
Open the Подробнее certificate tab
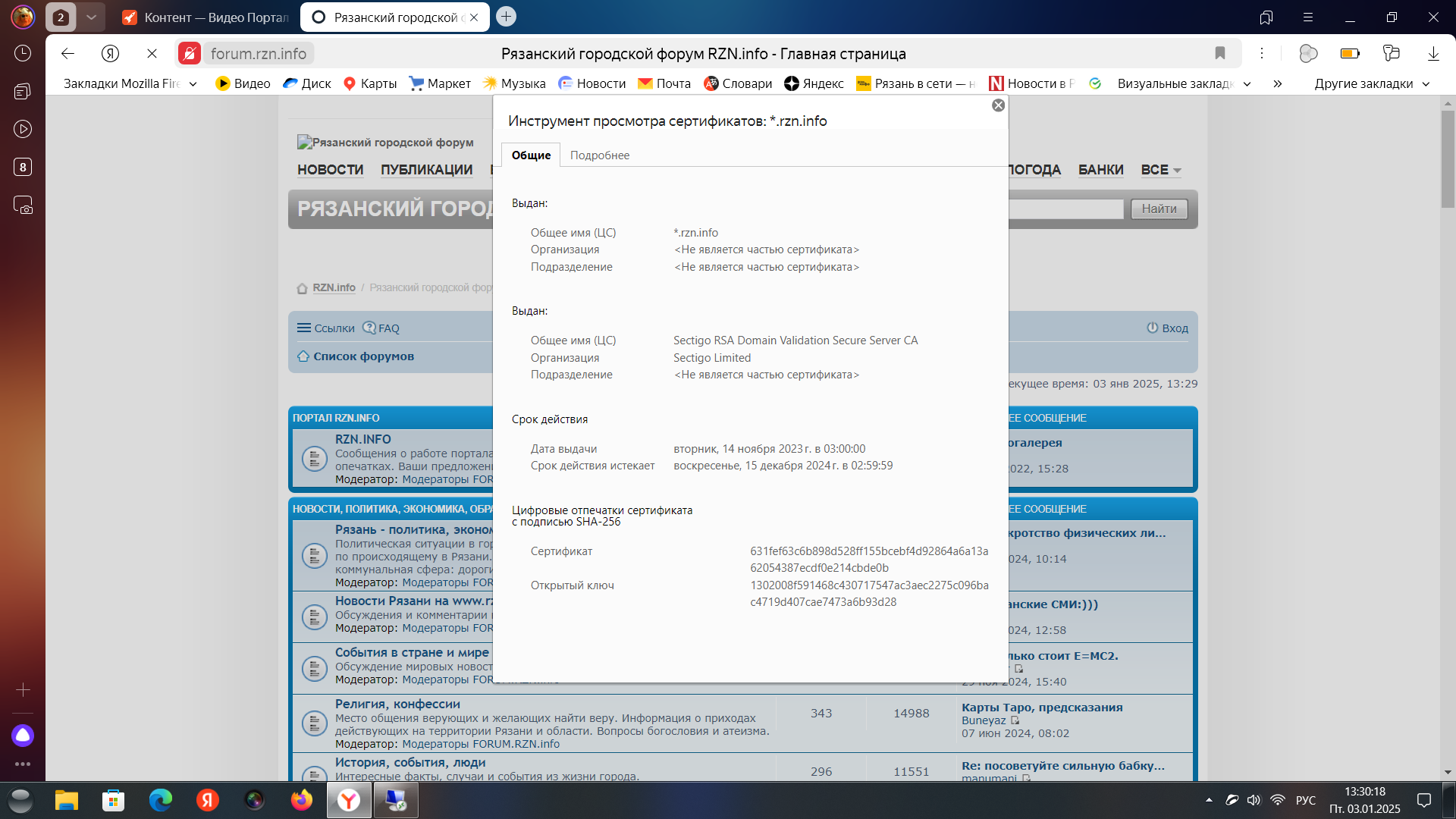[599, 155]
